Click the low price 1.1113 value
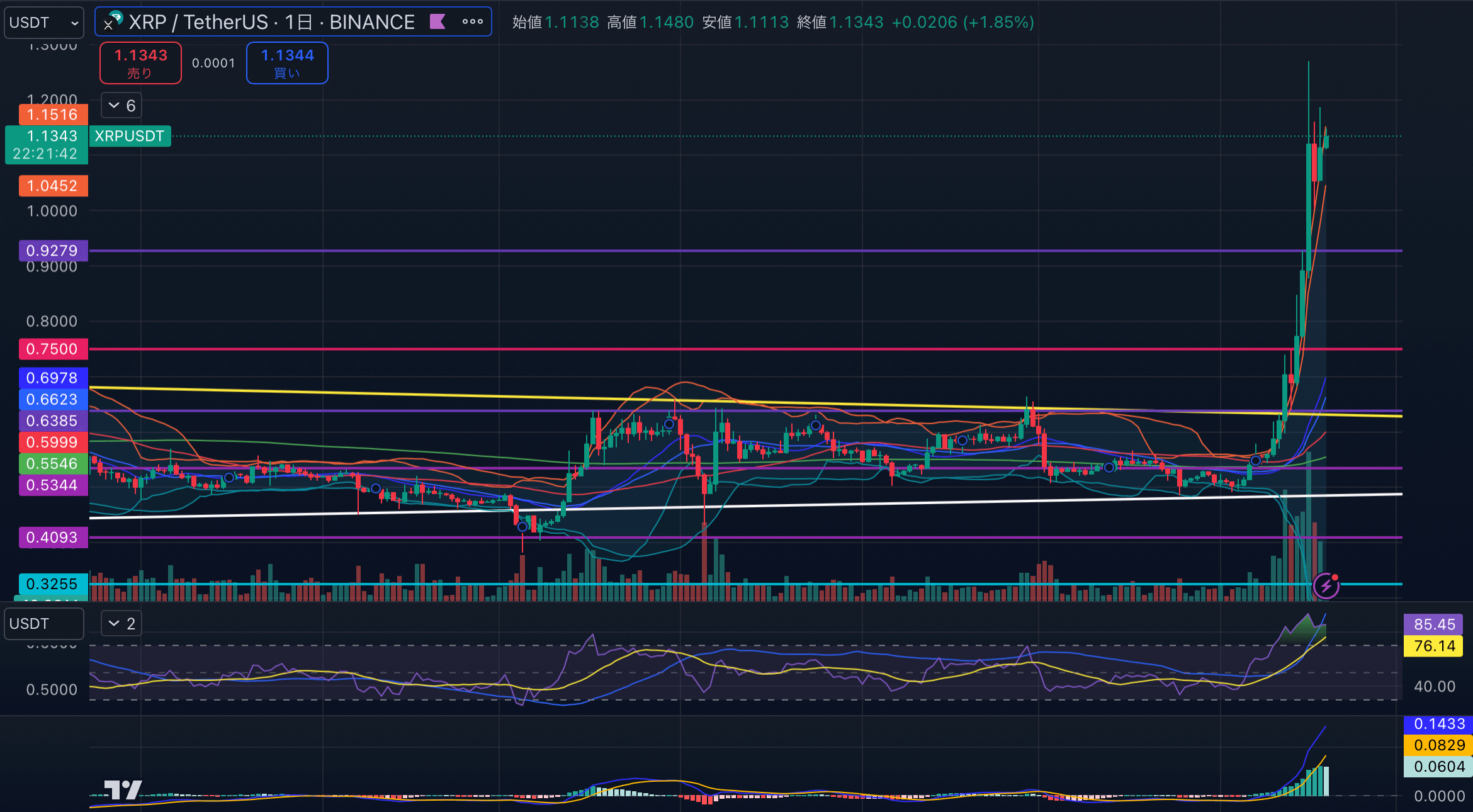Screen dimensions: 1473x812 pyautogui.click(x=762, y=23)
